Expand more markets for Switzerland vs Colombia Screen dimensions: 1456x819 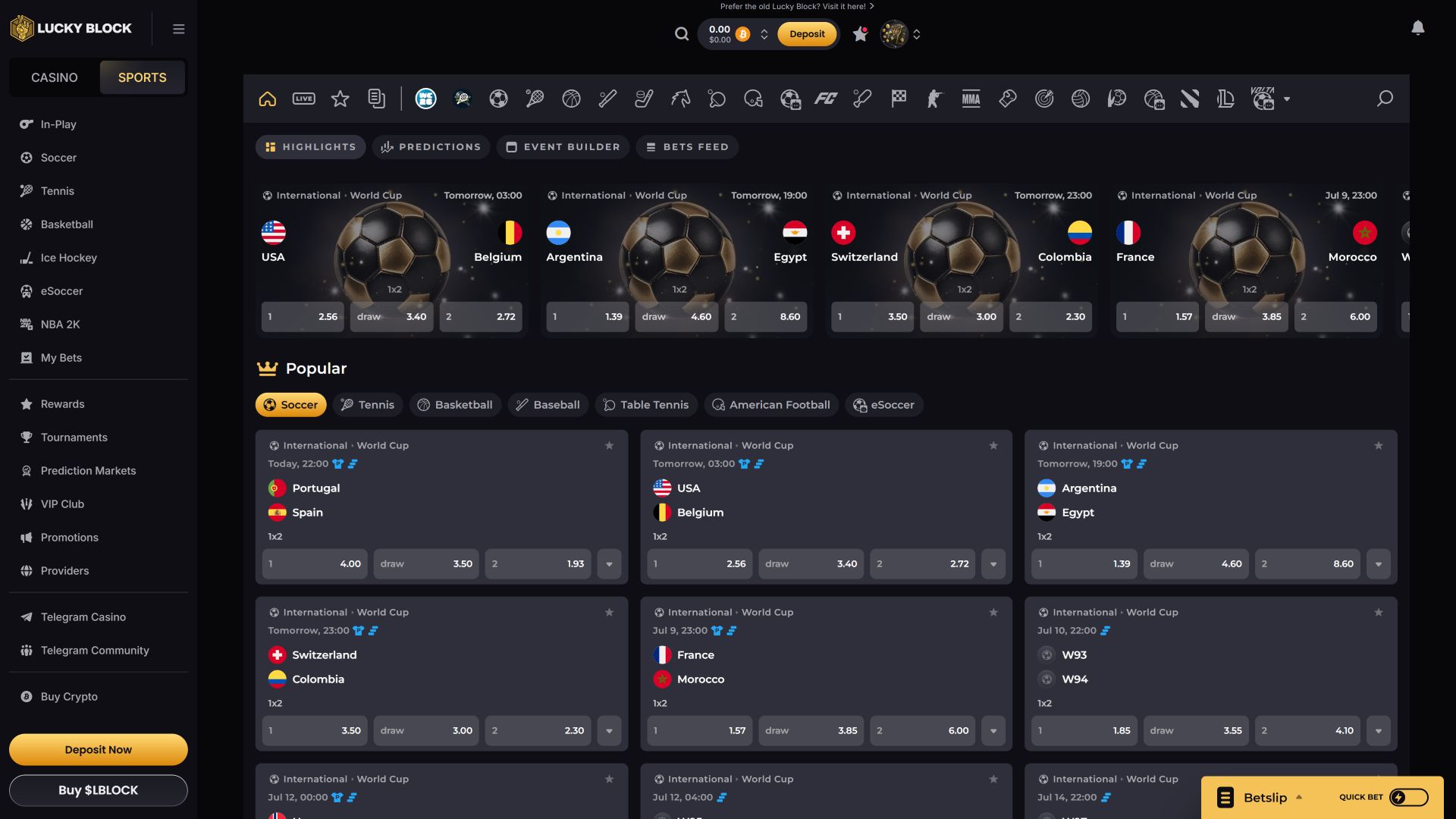[x=609, y=731]
